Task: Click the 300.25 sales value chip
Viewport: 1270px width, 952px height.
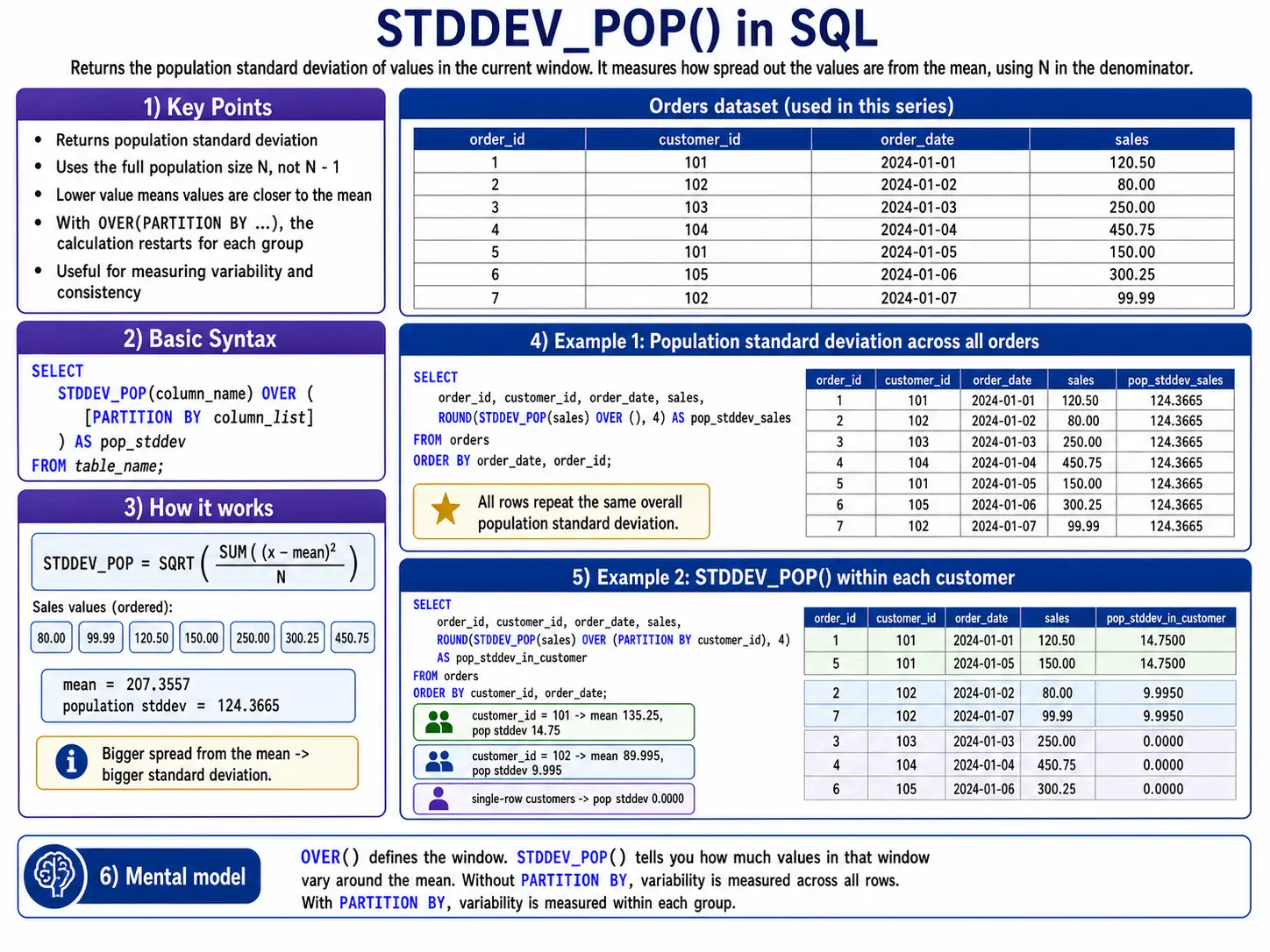Action: coord(303,637)
